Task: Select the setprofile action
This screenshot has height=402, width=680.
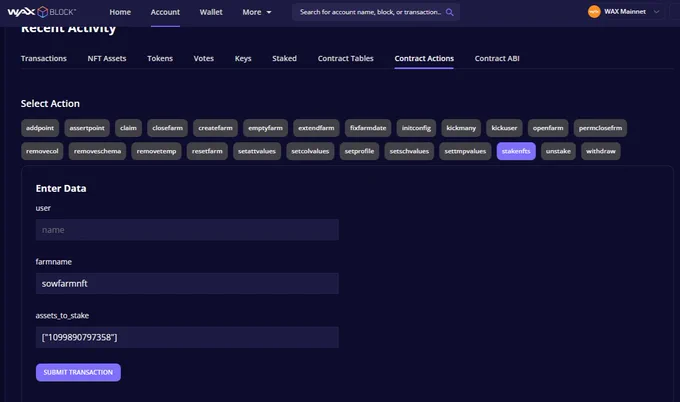Action: (360, 151)
